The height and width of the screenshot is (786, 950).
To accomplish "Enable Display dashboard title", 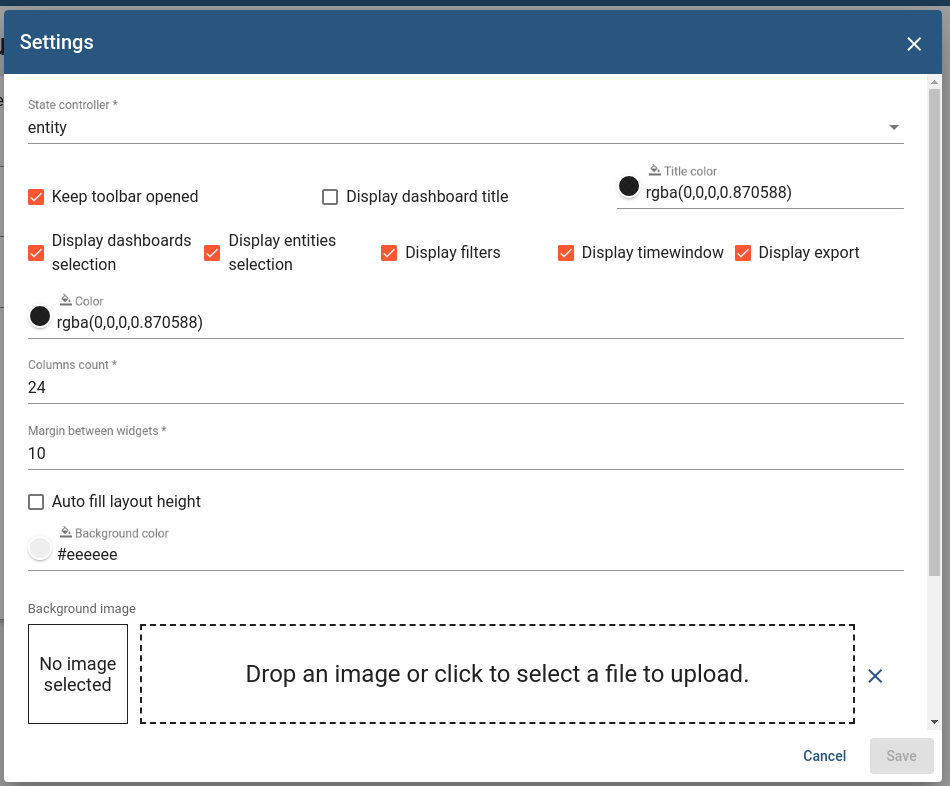I will coord(330,197).
